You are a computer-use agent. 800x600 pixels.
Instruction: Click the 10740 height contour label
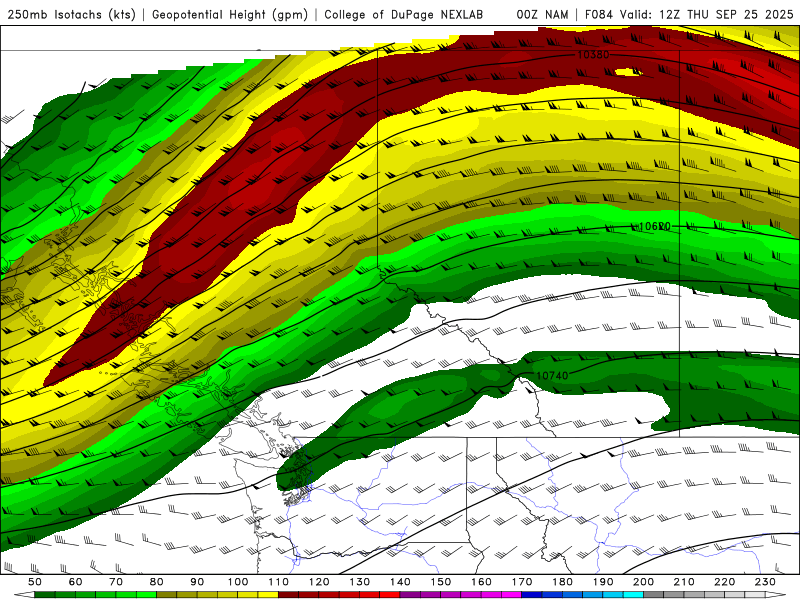coord(552,376)
